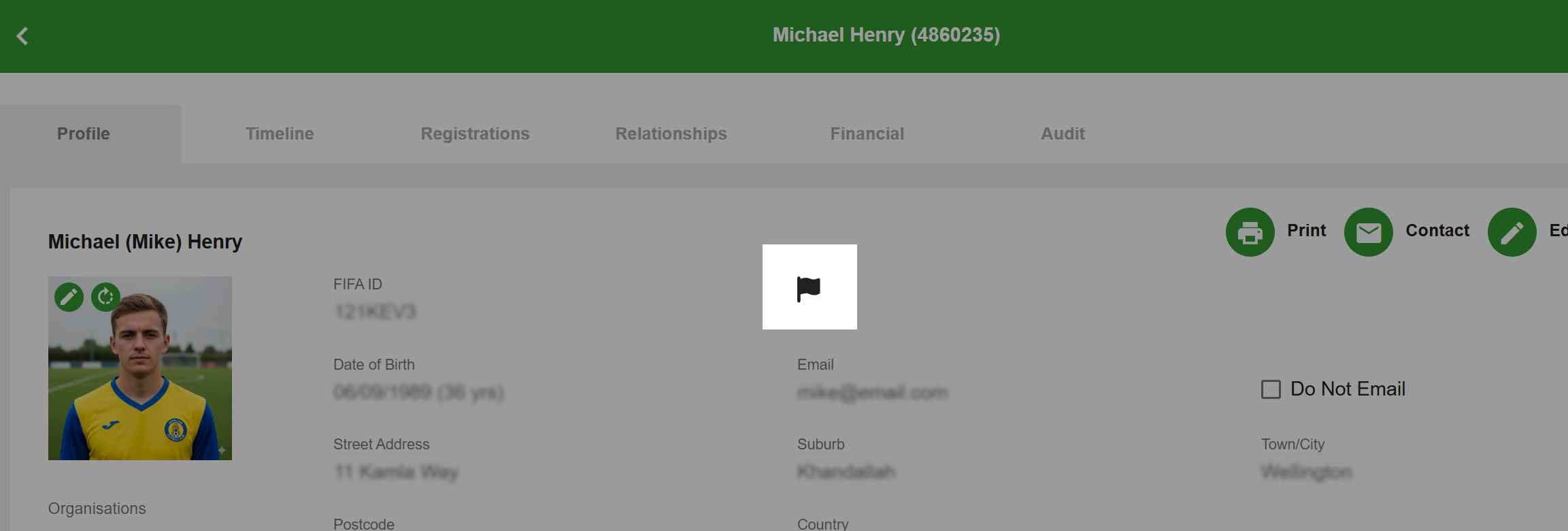Click the flag icon in the highlighted box
The height and width of the screenshot is (531, 1568).
coord(809,289)
